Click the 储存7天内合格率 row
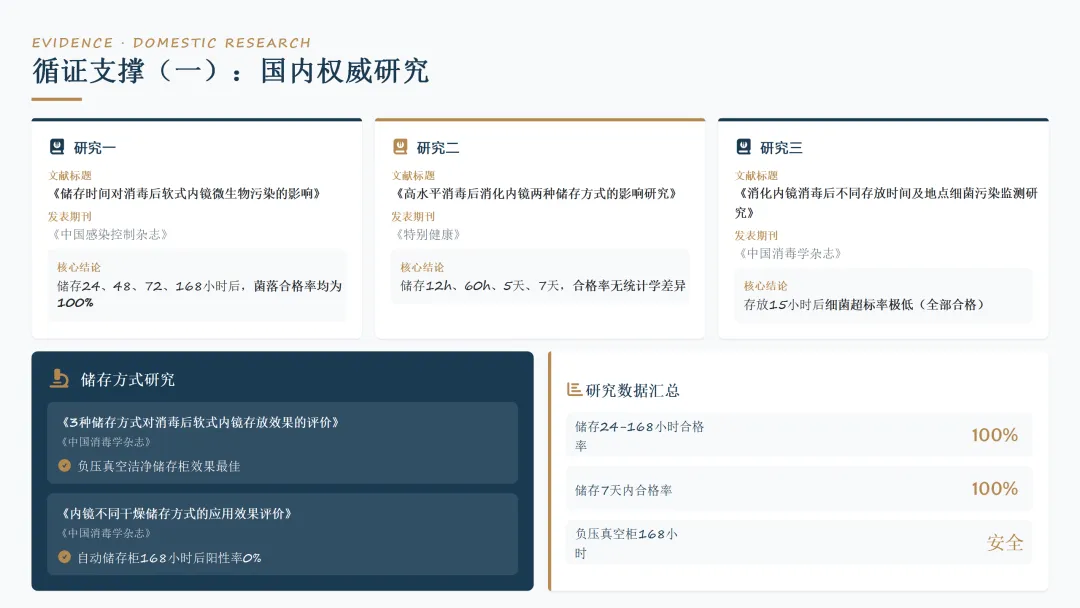Viewport: 1080px width, 608px height. click(x=799, y=489)
